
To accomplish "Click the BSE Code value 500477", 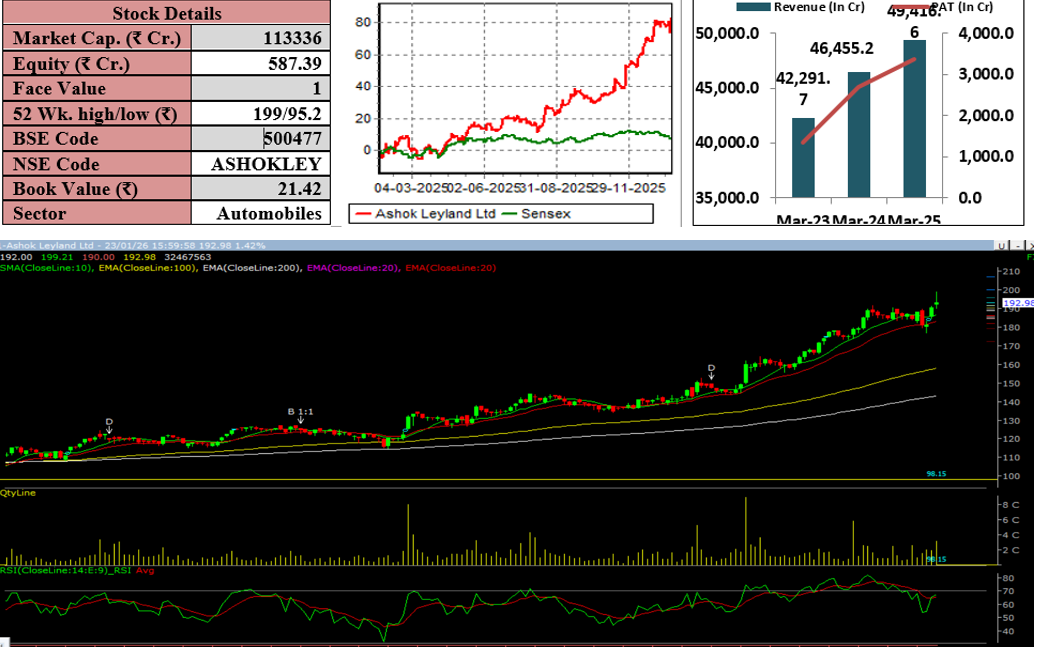I will (292, 139).
